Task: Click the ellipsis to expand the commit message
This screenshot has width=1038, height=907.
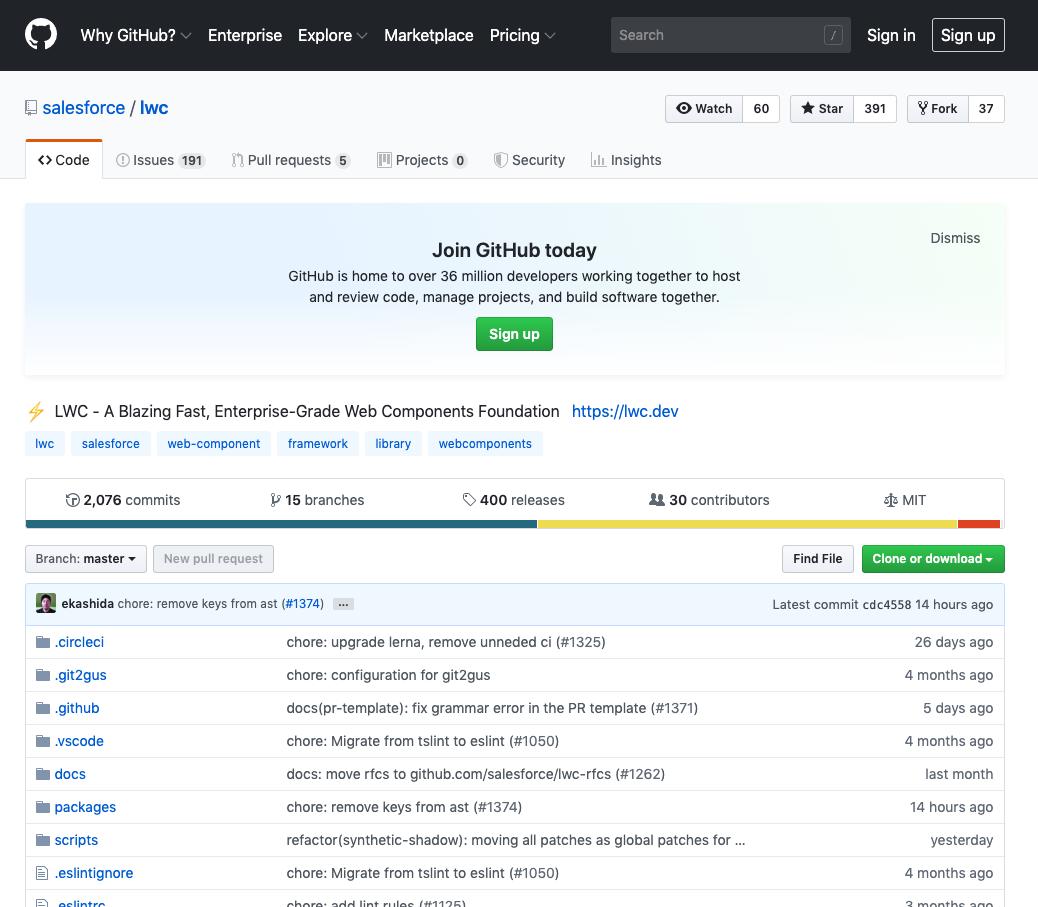Action: coord(343,604)
